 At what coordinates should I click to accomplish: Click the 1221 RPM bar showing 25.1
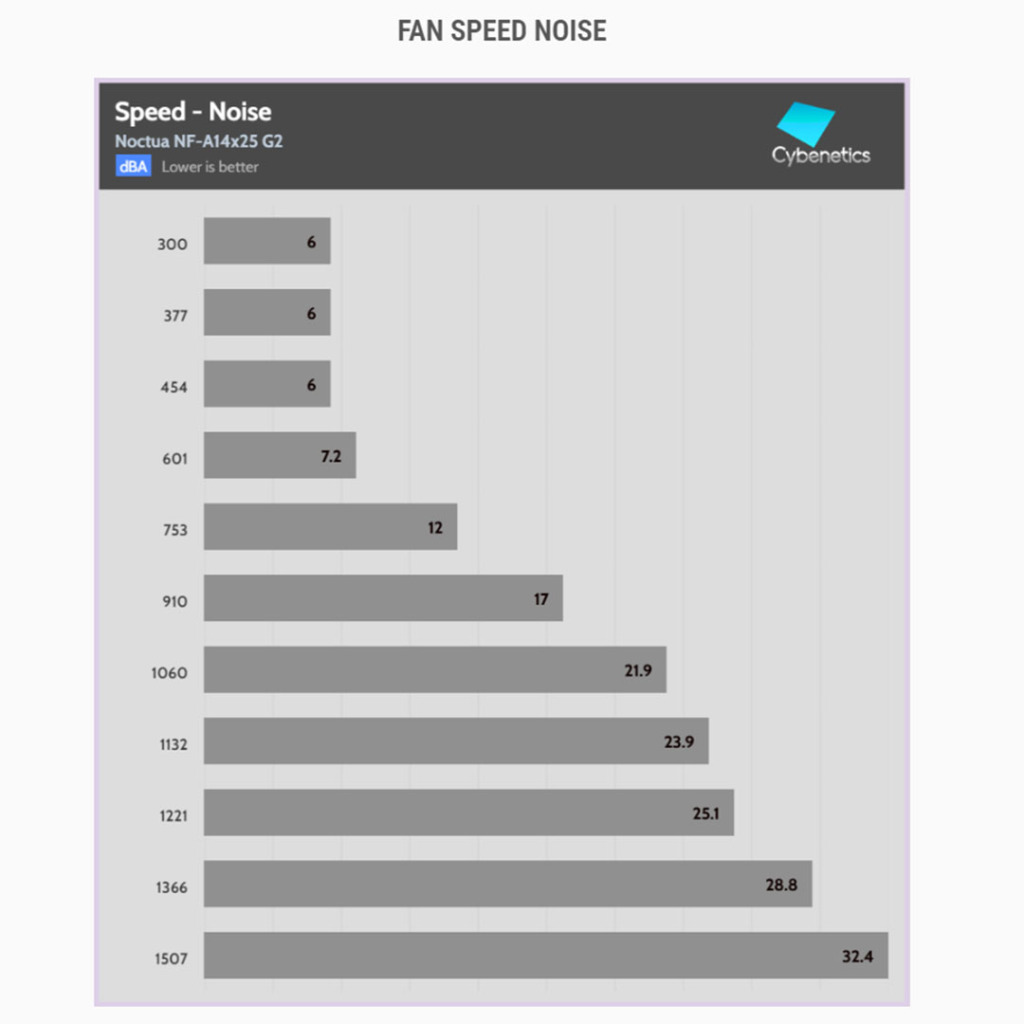point(469,813)
